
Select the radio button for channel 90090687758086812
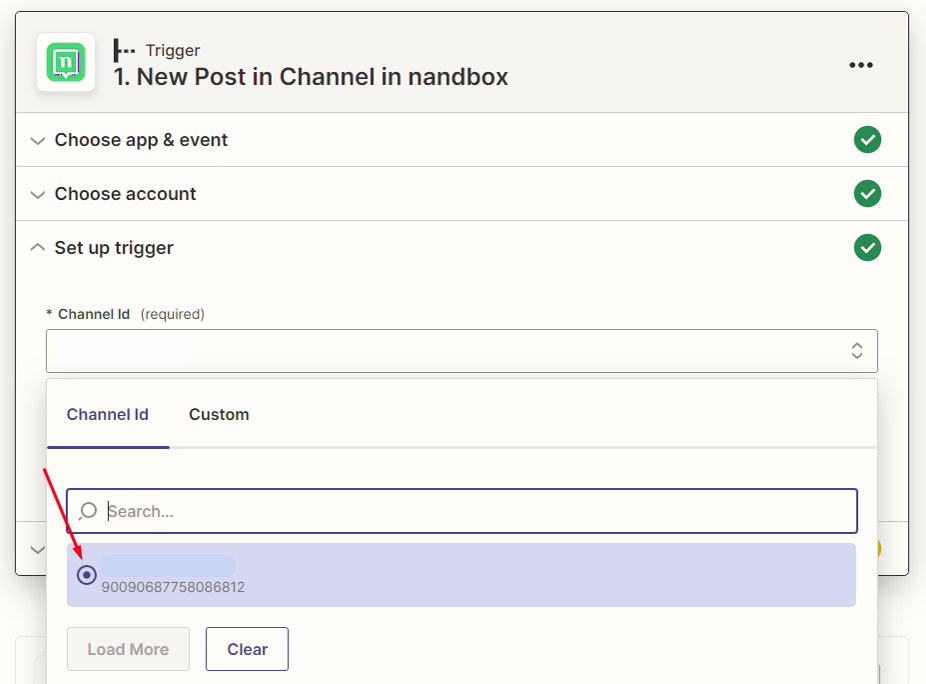click(87, 575)
